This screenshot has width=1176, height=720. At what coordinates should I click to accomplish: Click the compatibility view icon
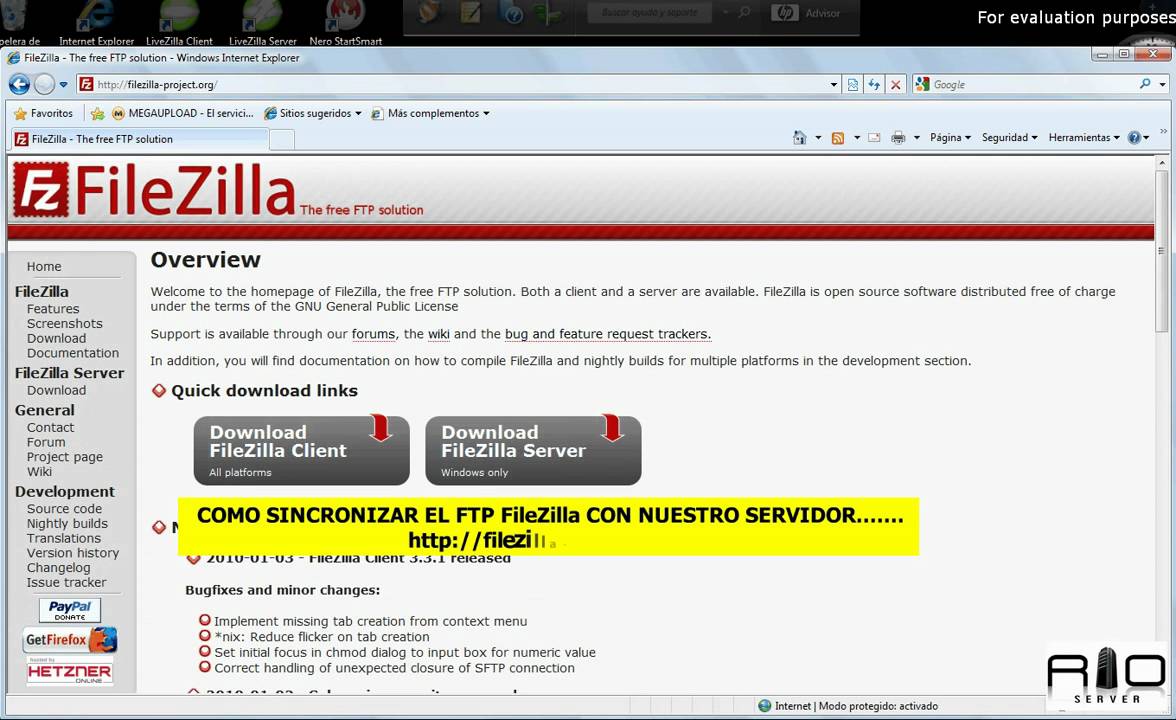(853, 85)
